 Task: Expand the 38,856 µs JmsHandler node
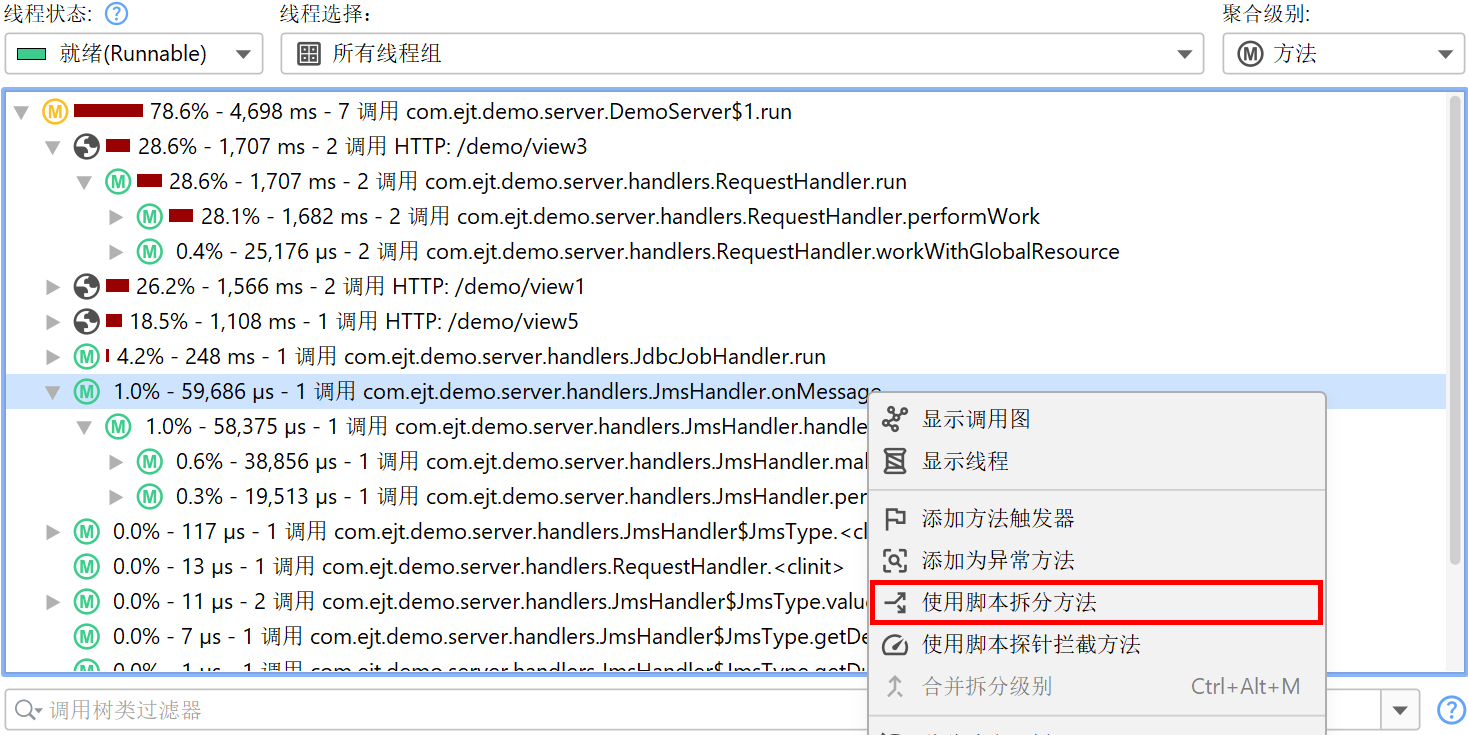[x=116, y=461]
